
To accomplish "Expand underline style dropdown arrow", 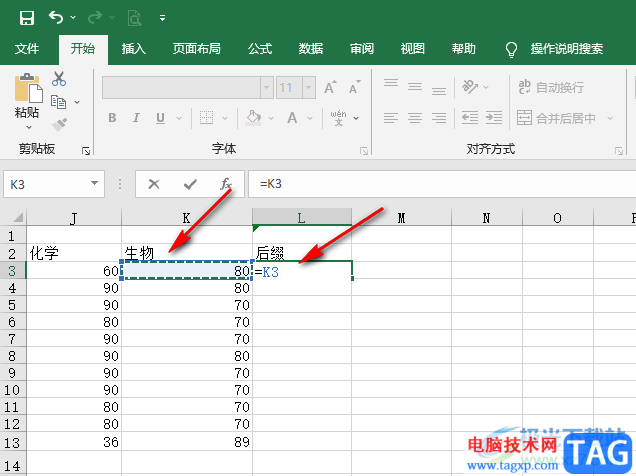I will (x=179, y=118).
